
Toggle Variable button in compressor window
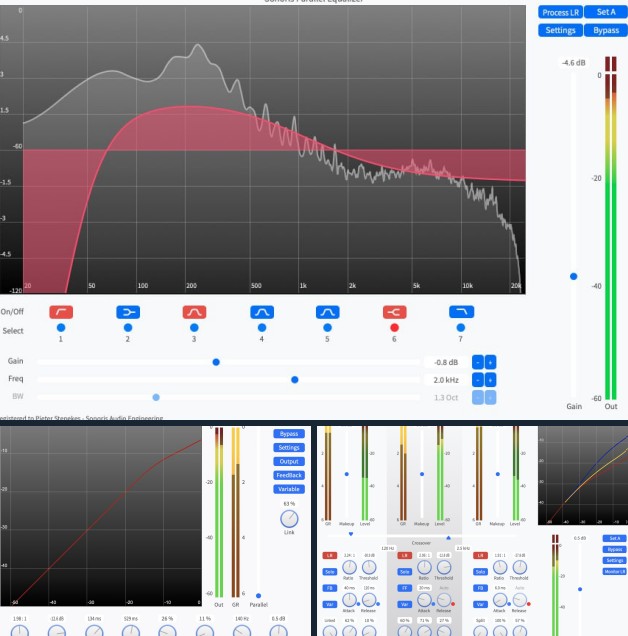coord(289,489)
